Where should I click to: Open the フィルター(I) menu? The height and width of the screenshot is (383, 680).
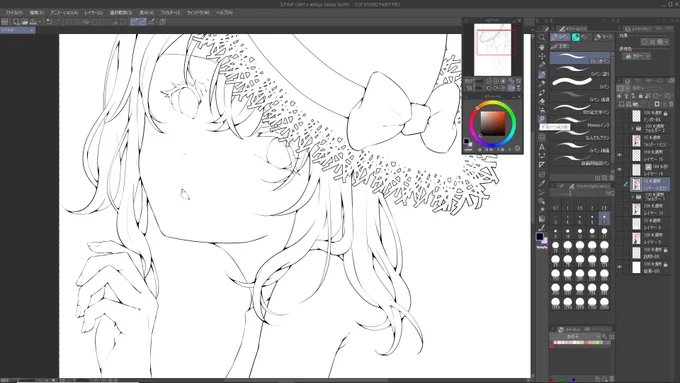tap(170, 13)
